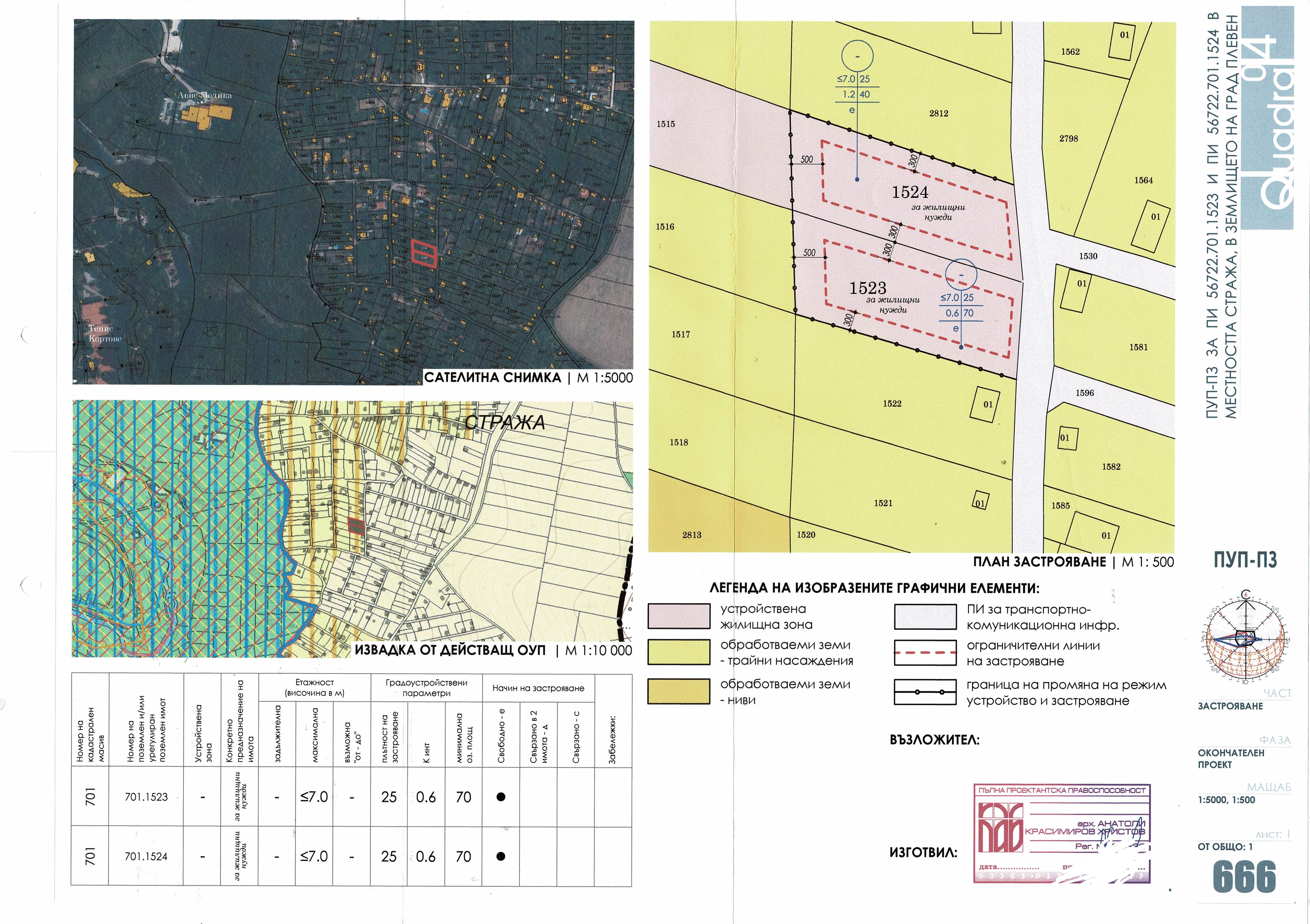Click the orange 'ниви' legend swatch
The height and width of the screenshot is (924, 1310).
point(679,691)
